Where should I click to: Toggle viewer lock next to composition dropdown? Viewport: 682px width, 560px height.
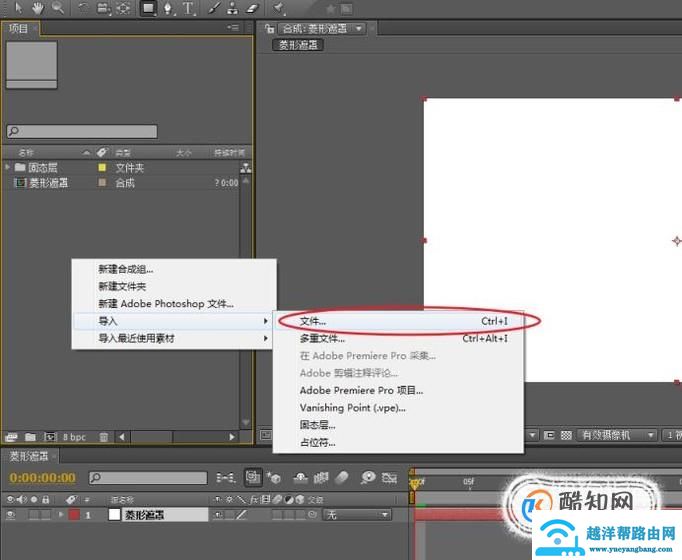269,29
